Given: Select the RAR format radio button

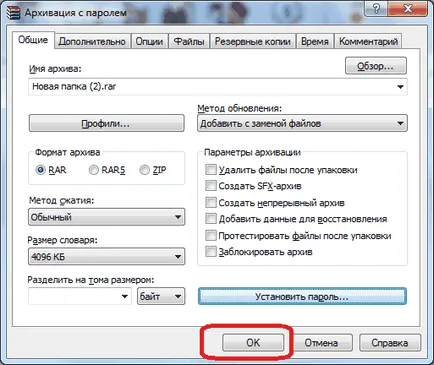Looking at the screenshot, I should click(x=40, y=170).
